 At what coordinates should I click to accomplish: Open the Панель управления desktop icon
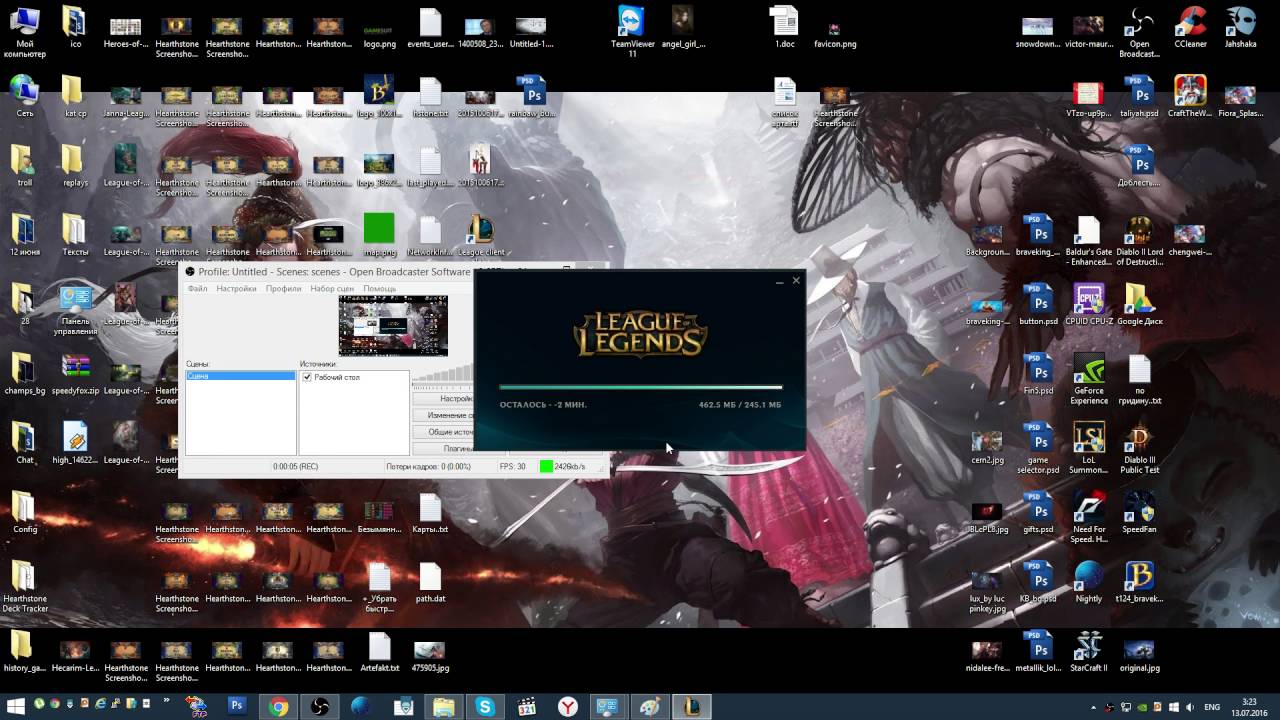tap(75, 309)
